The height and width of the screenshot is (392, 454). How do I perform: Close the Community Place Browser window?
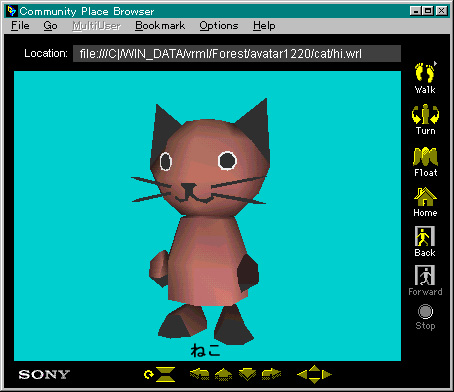(441, 11)
